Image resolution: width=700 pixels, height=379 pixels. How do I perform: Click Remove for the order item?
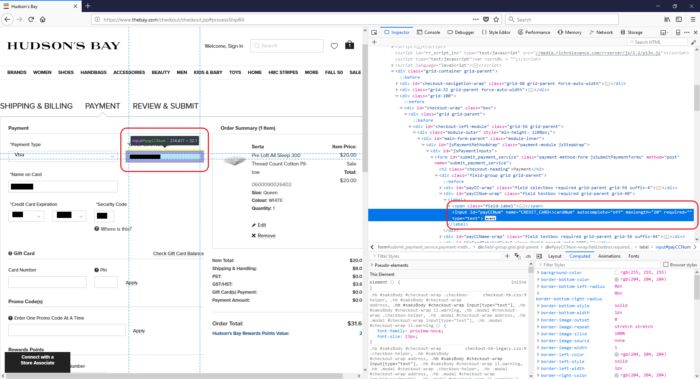click(x=263, y=235)
